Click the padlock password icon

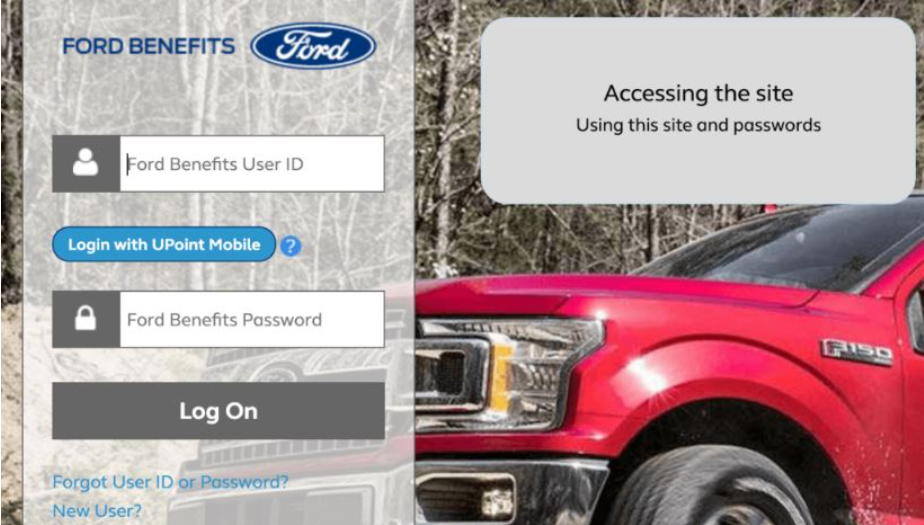(85, 318)
